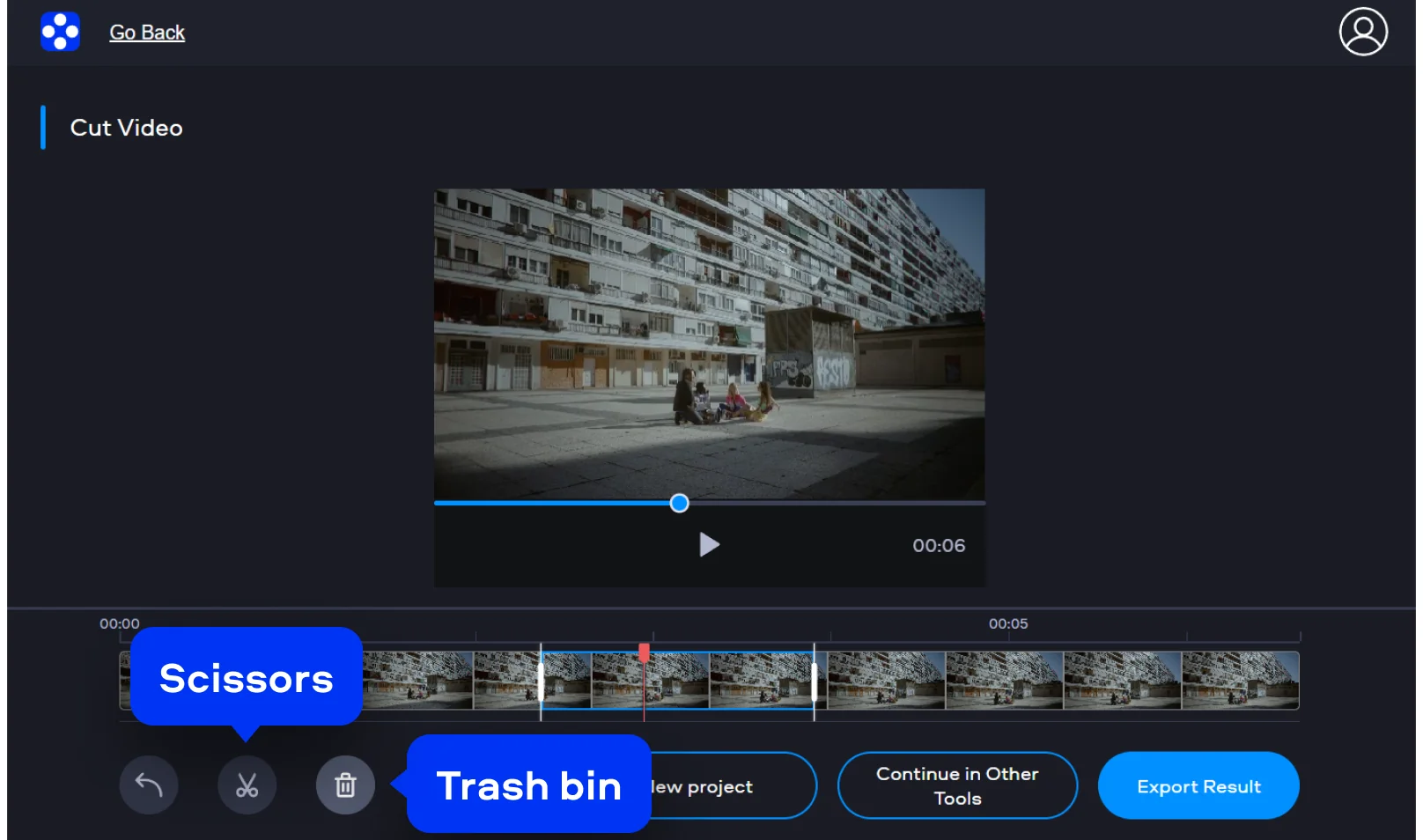This screenshot has width=1423, height=840.
Task: Select the left trim handle of selection
Action: (541, 681)
